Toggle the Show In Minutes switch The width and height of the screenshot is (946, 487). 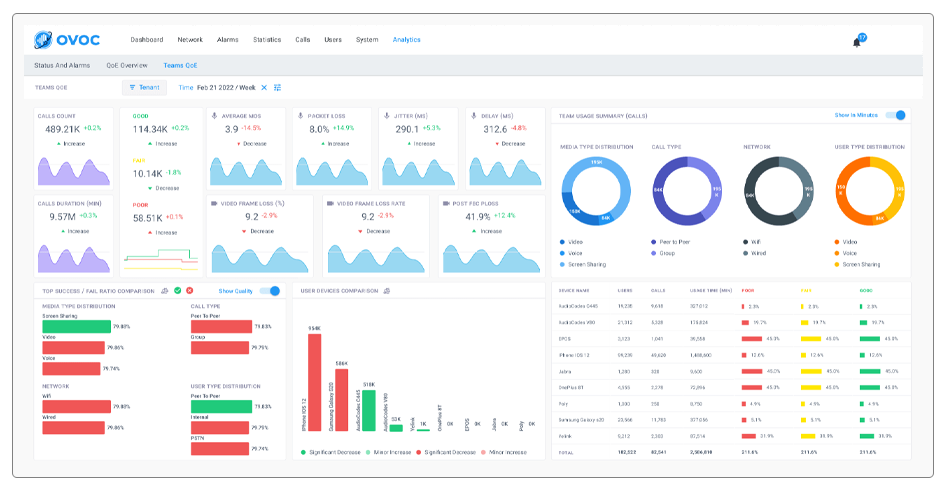895,115
